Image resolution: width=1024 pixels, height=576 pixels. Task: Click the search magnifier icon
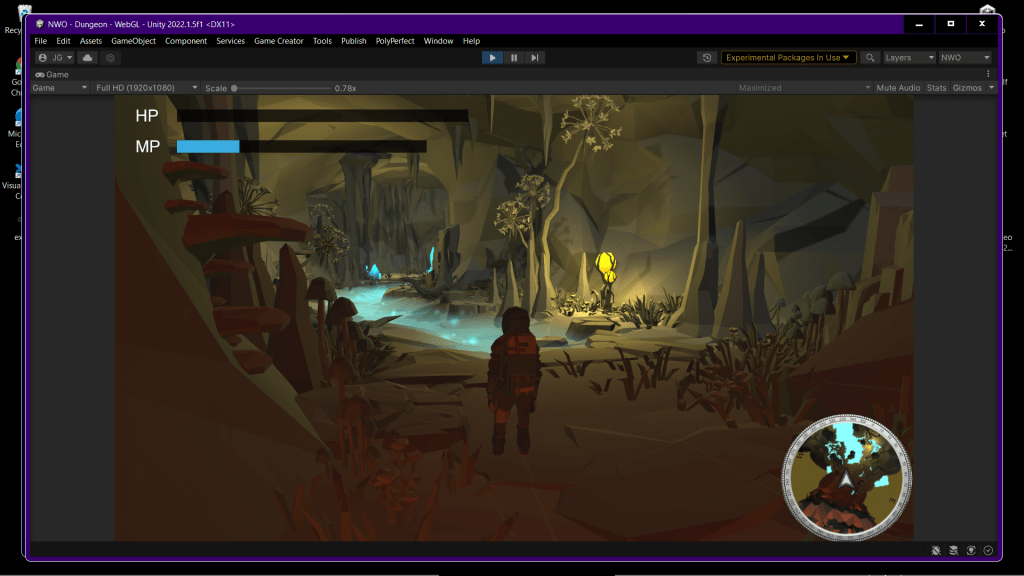870,58
